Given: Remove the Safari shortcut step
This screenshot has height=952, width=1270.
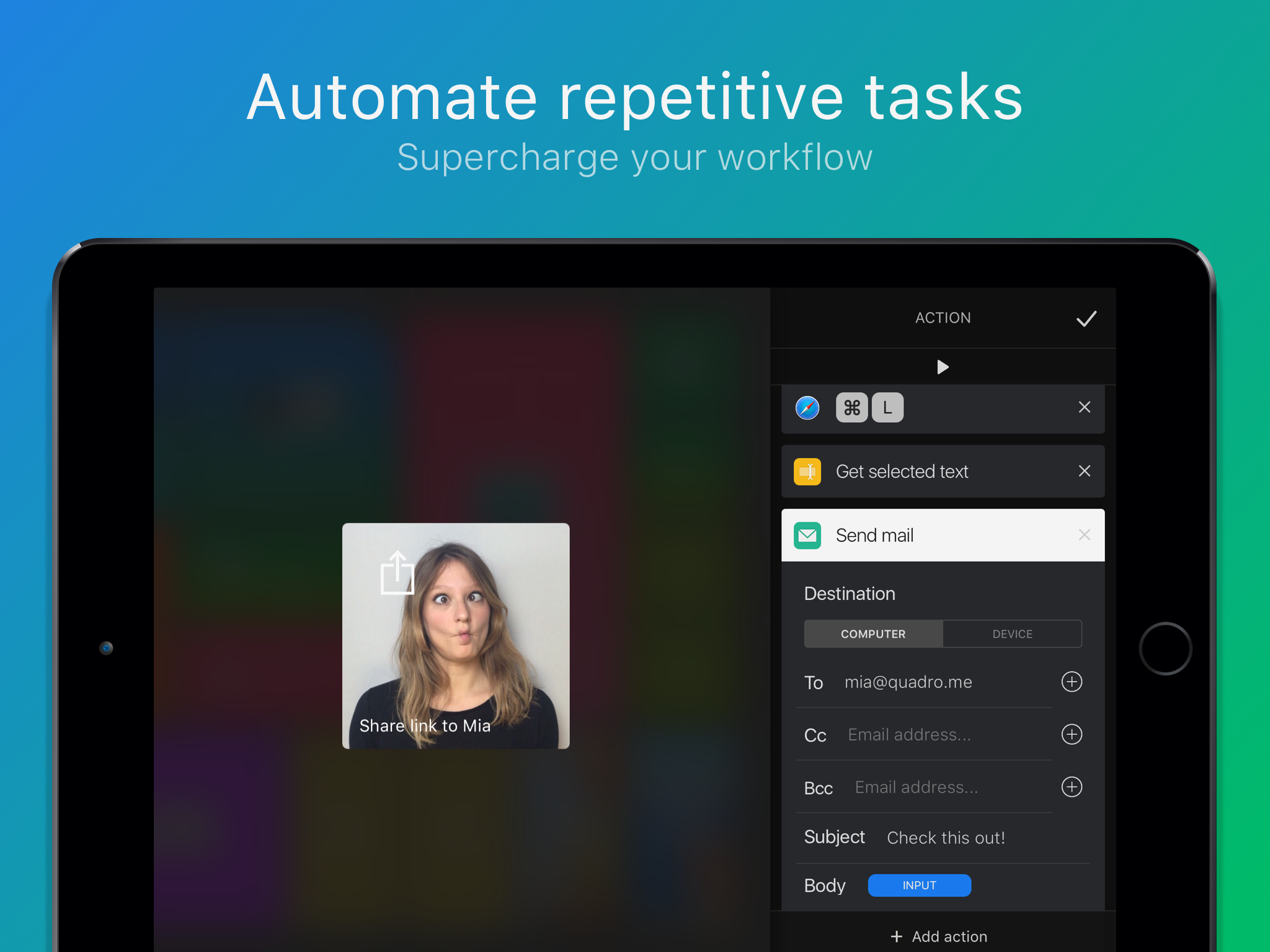Looking at the screenshot, I should click(x=1084, y=407).
